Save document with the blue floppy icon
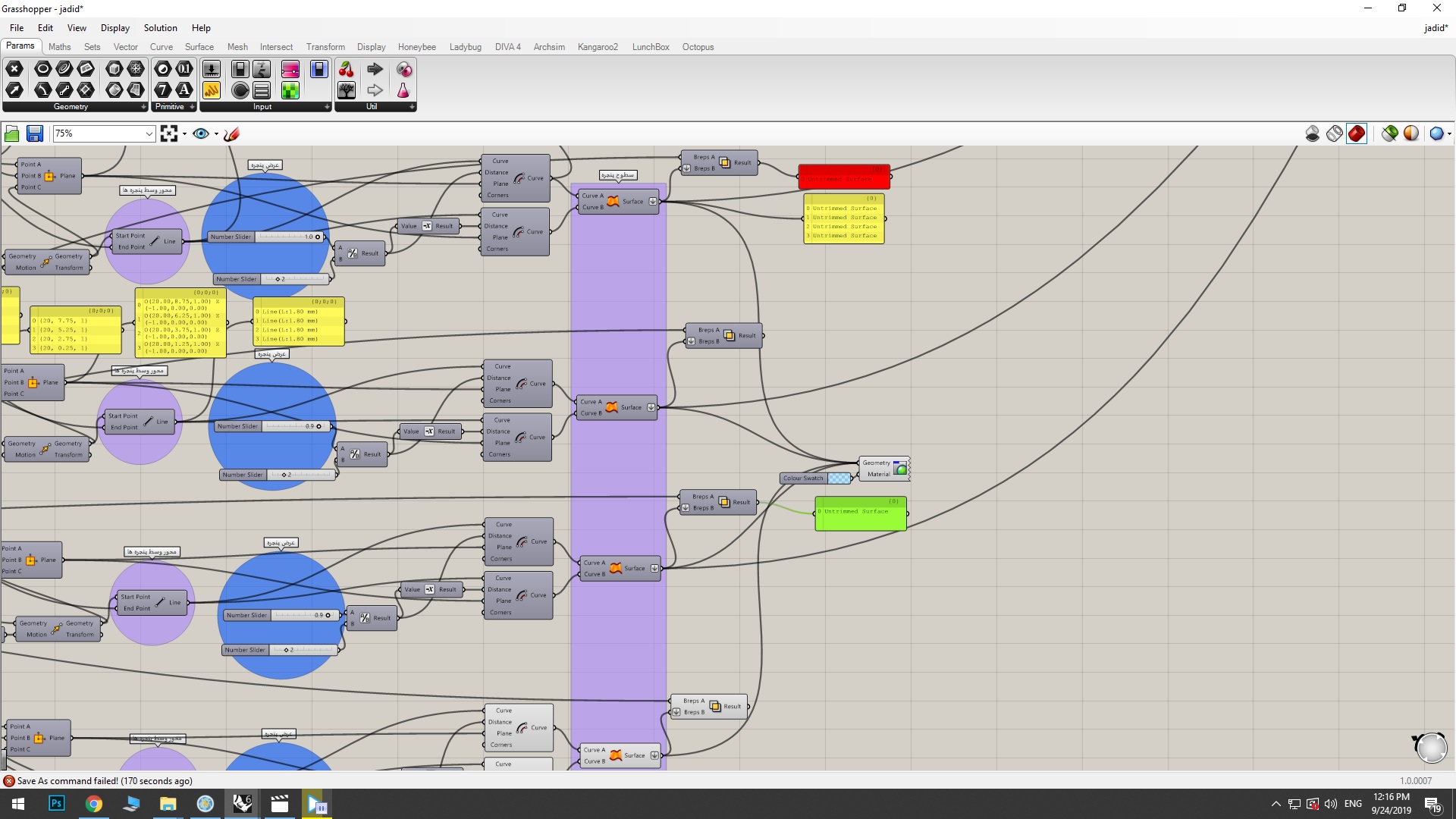This screenshot has height=819, width=1456. tap(35, 134)
